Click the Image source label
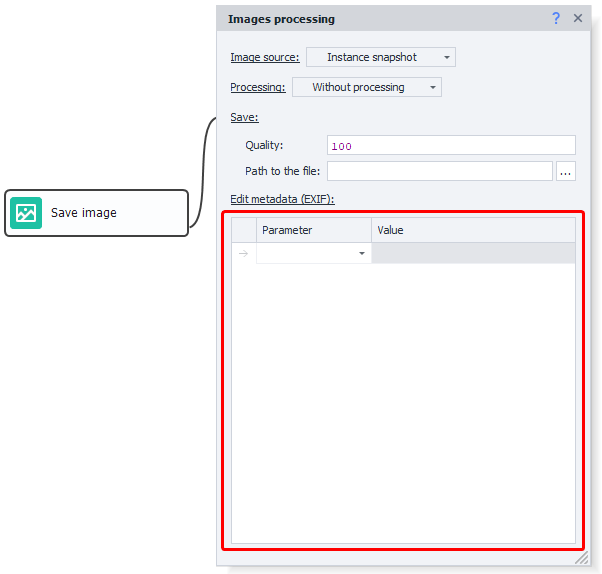 click(x=264, y=57)
